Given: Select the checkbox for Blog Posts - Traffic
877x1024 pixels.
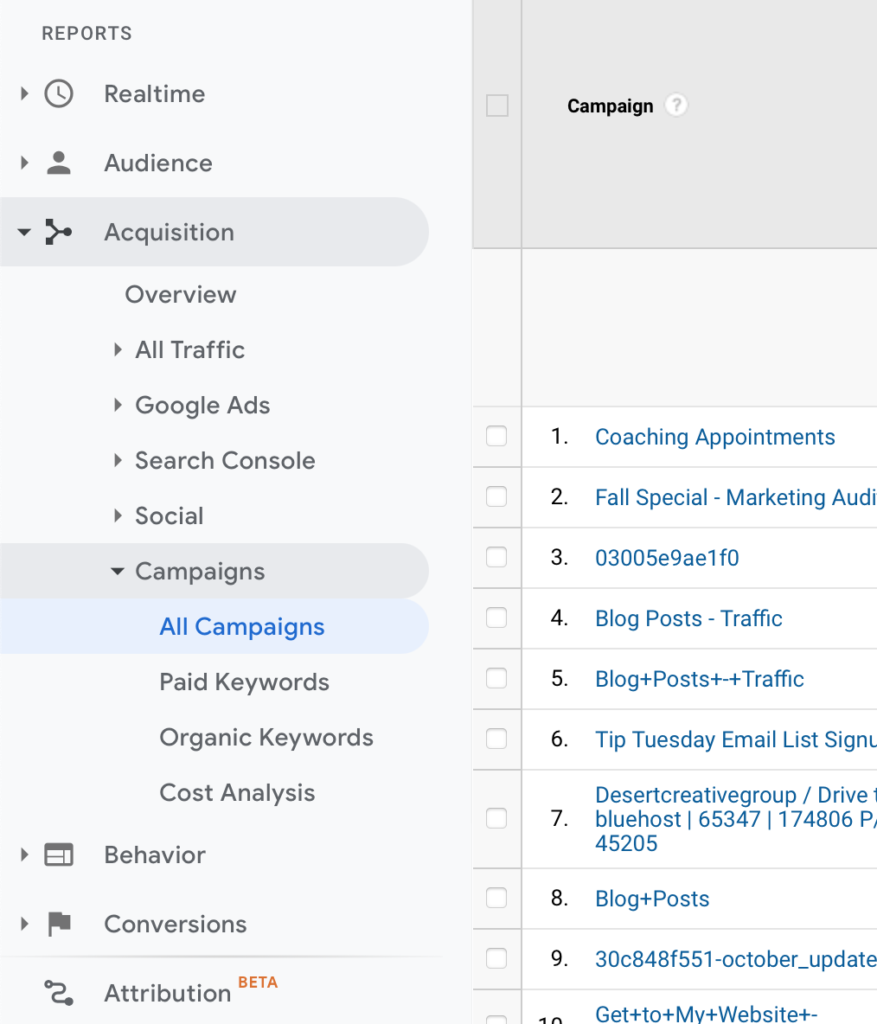Looking at the screenshot, I should tap(497, 618).
